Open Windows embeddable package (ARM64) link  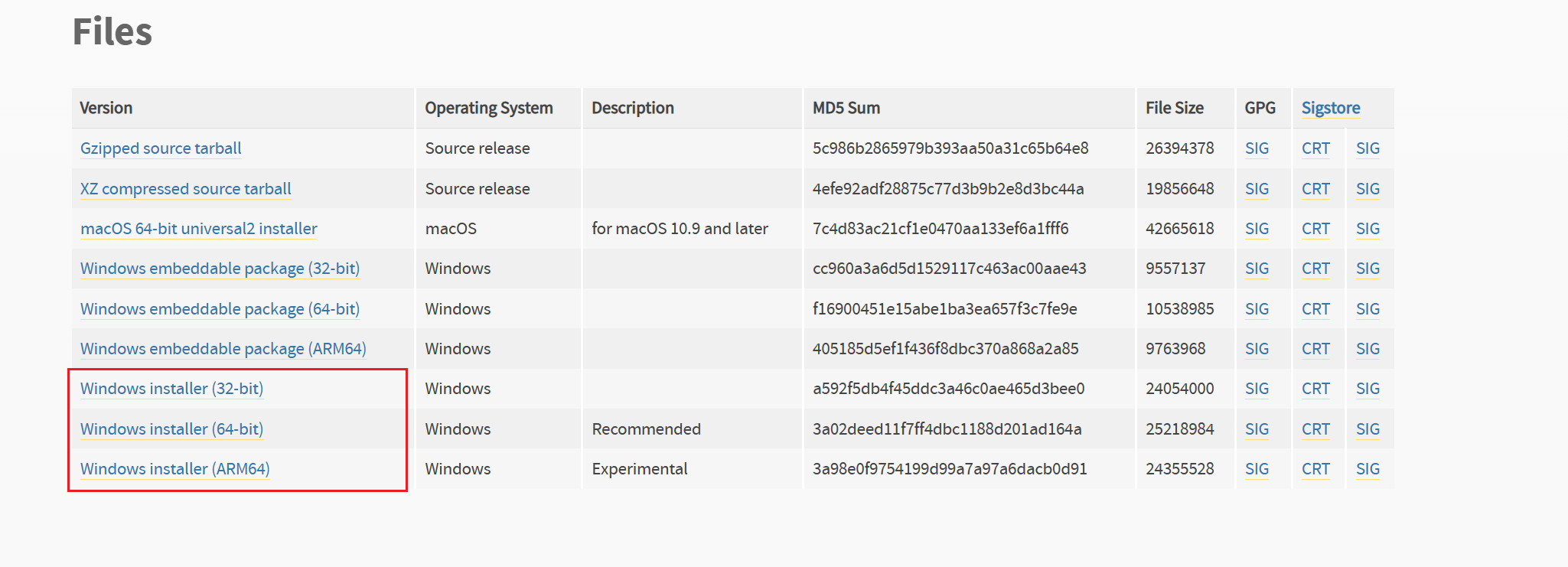pos(223,349)
